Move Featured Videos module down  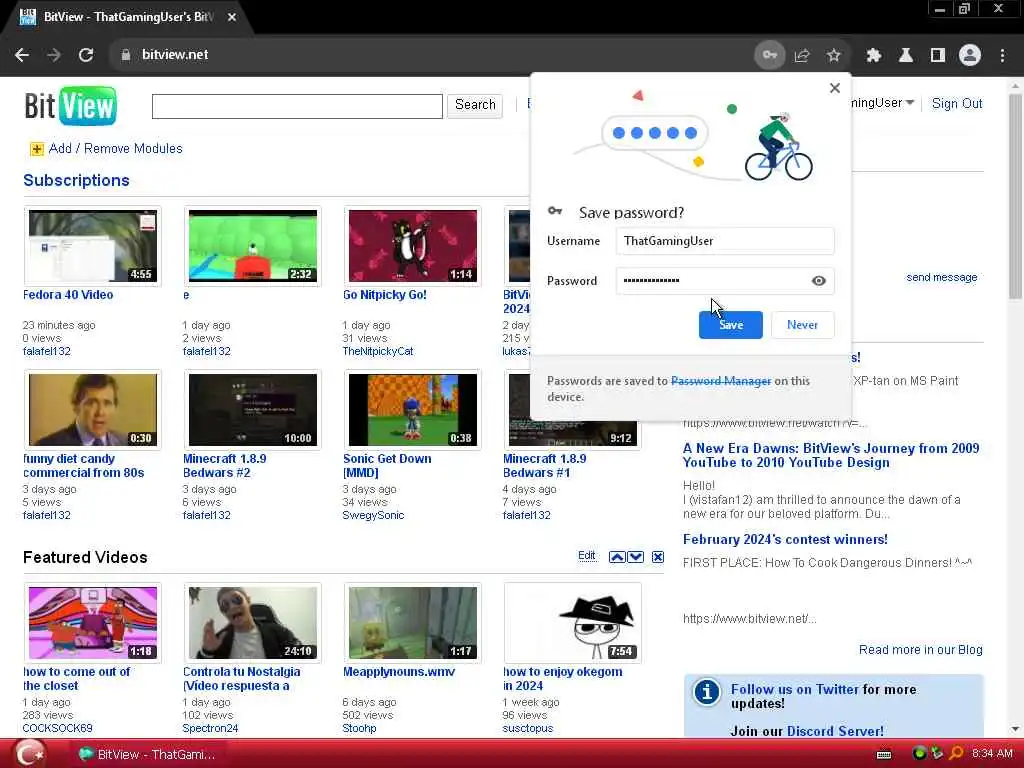pos(635,557)
